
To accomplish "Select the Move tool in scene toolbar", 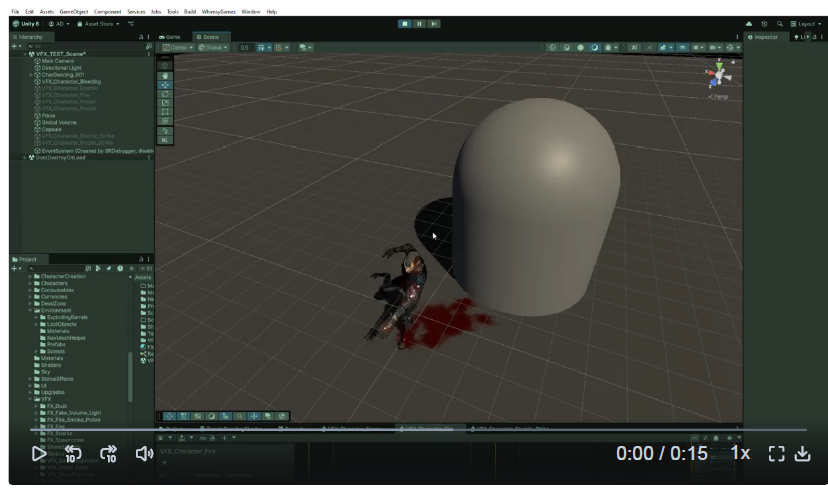I will tap(165, 84).
